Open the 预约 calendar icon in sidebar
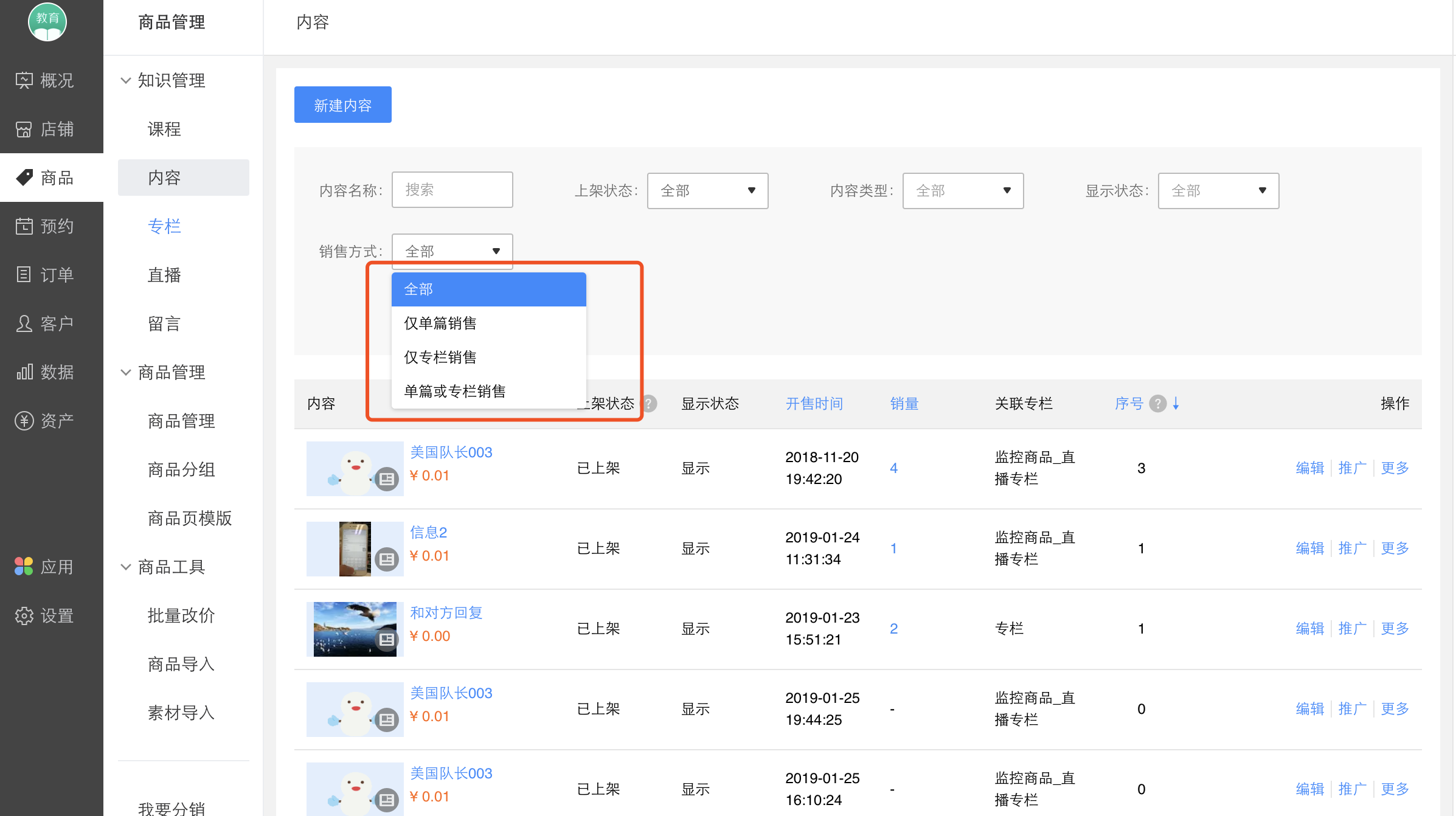This screenshot has height=816, width=1456. 24,226
